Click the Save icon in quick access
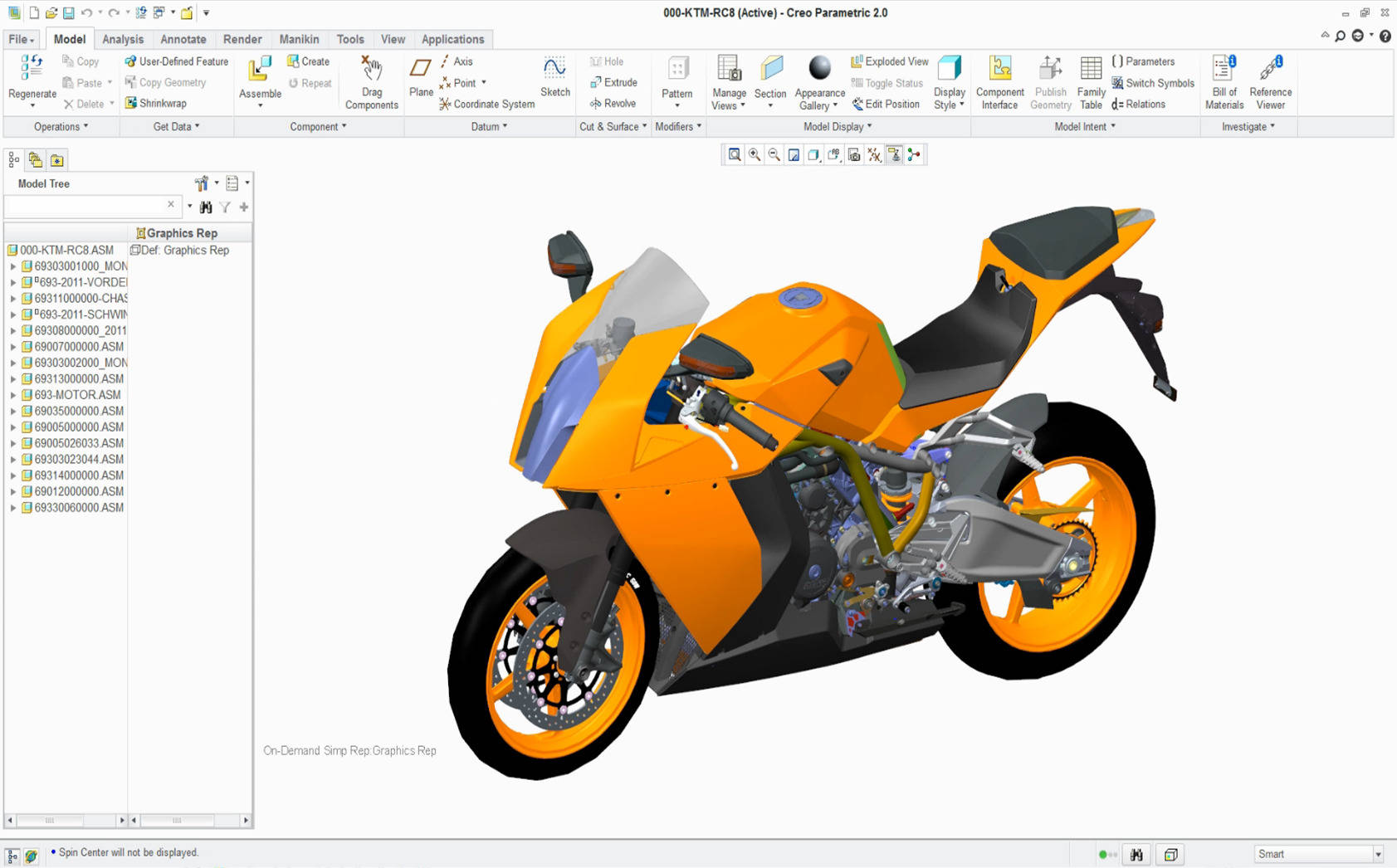Viewport: 1397px width, 868px height. 69,12
